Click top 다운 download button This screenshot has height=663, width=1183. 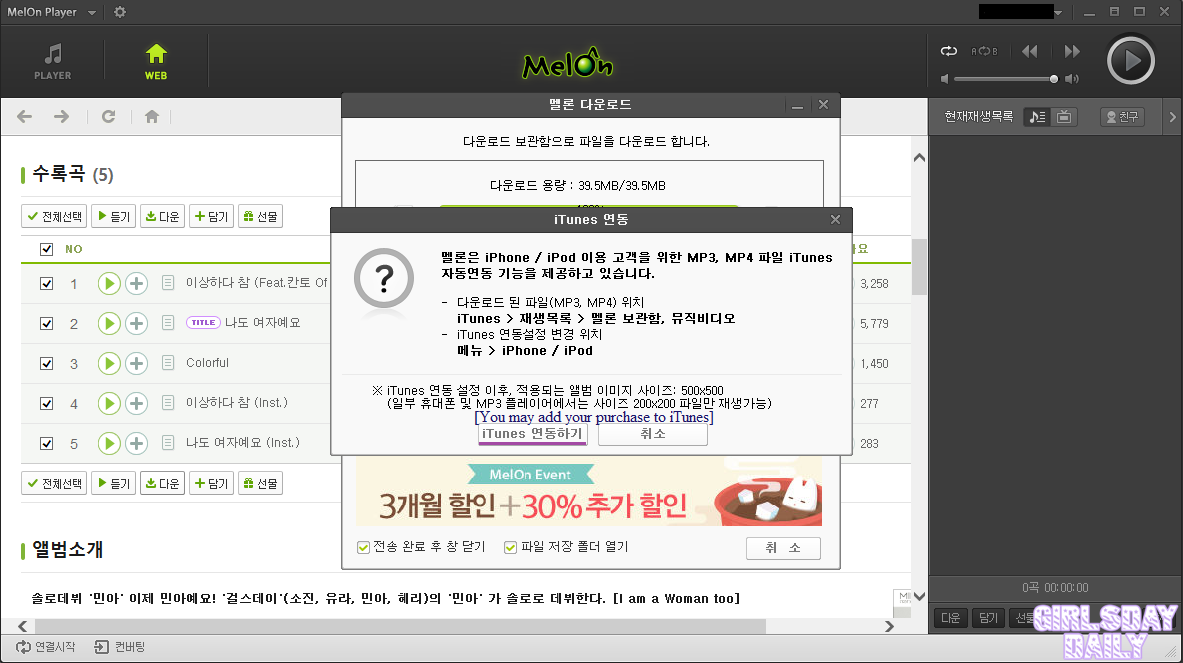(x=162, y=216)
